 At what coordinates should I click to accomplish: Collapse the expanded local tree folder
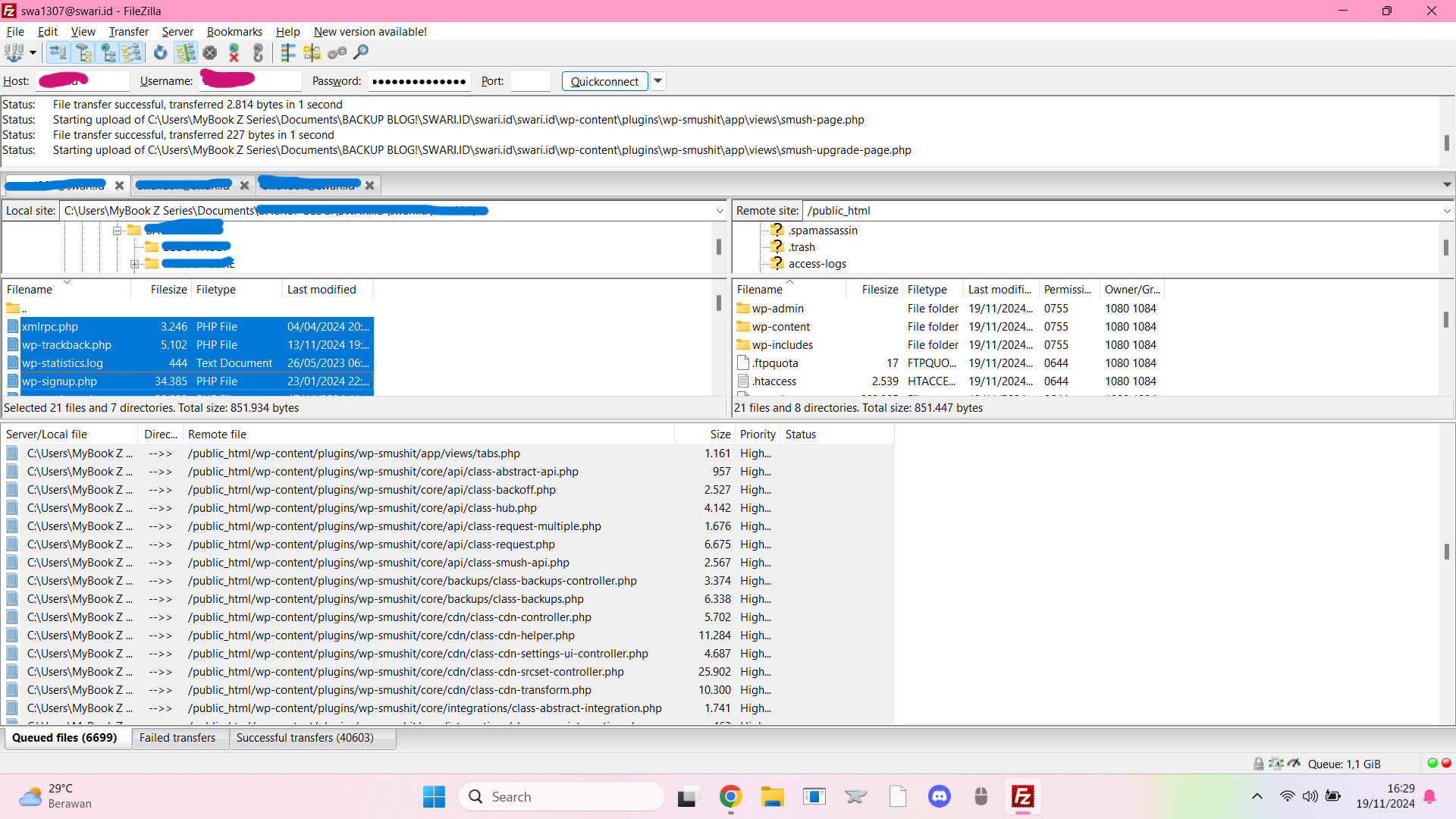click(117, 231)
